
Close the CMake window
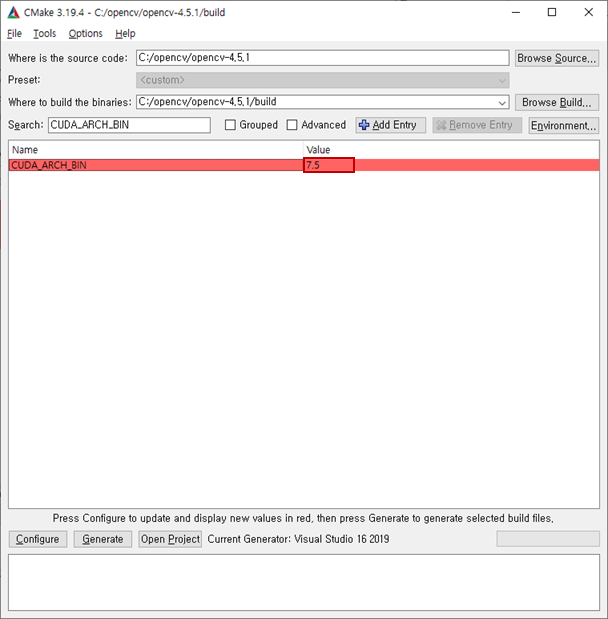pyautogui.click(x=588, y=13)
